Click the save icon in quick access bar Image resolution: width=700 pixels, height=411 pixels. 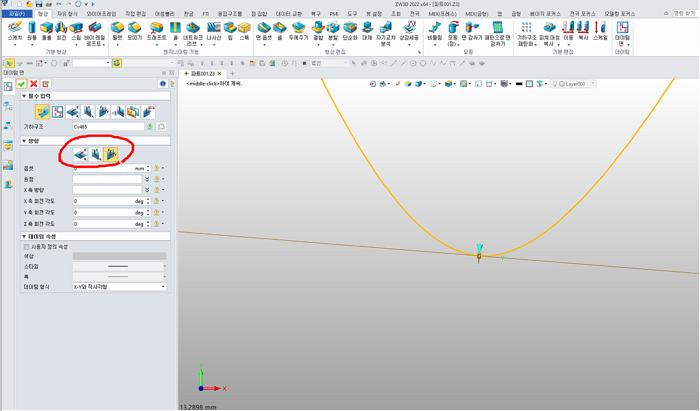[39, 4]
